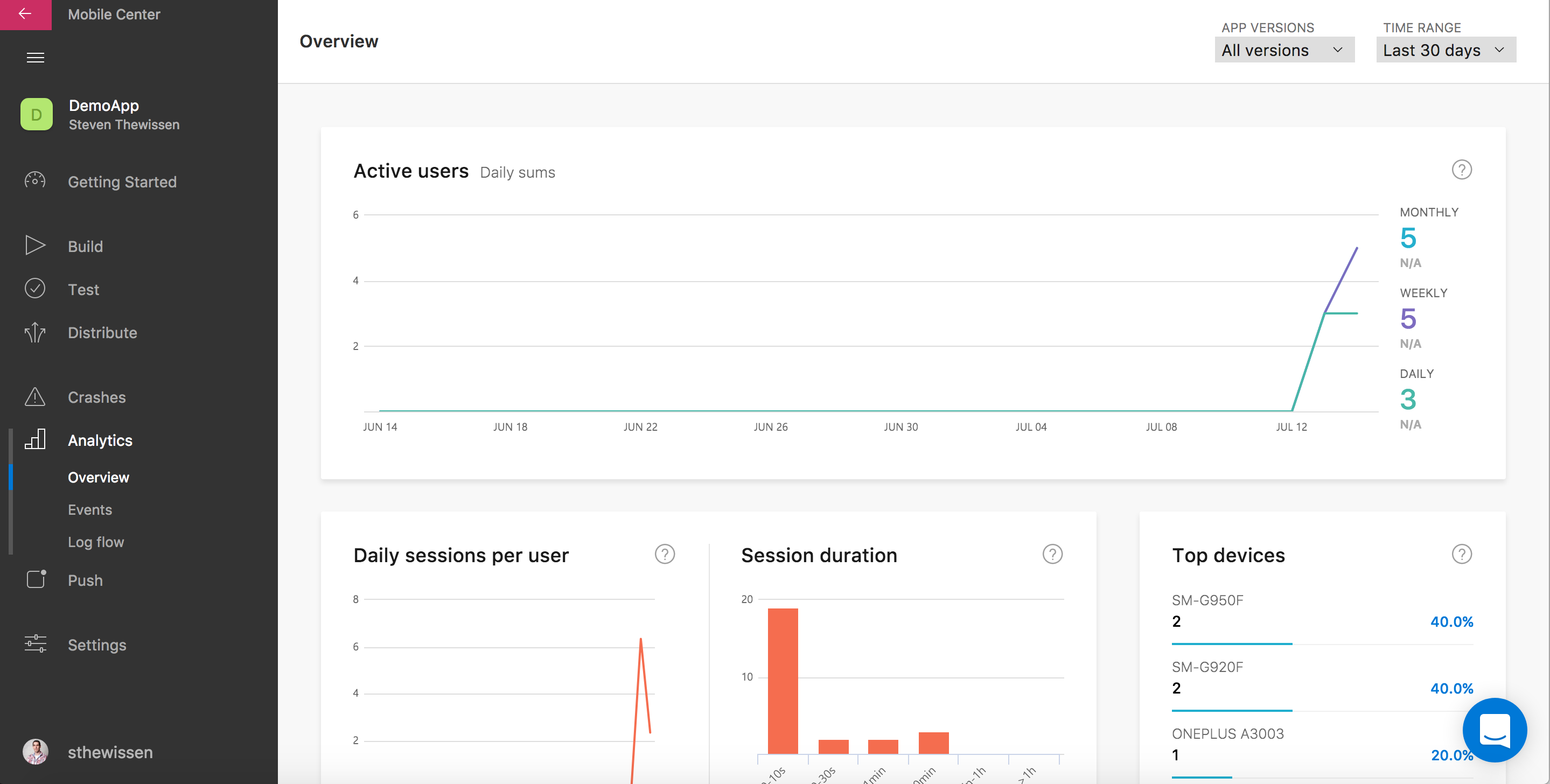Open the Log flow page
1550x784 pixels.
[x=96, y=542]
